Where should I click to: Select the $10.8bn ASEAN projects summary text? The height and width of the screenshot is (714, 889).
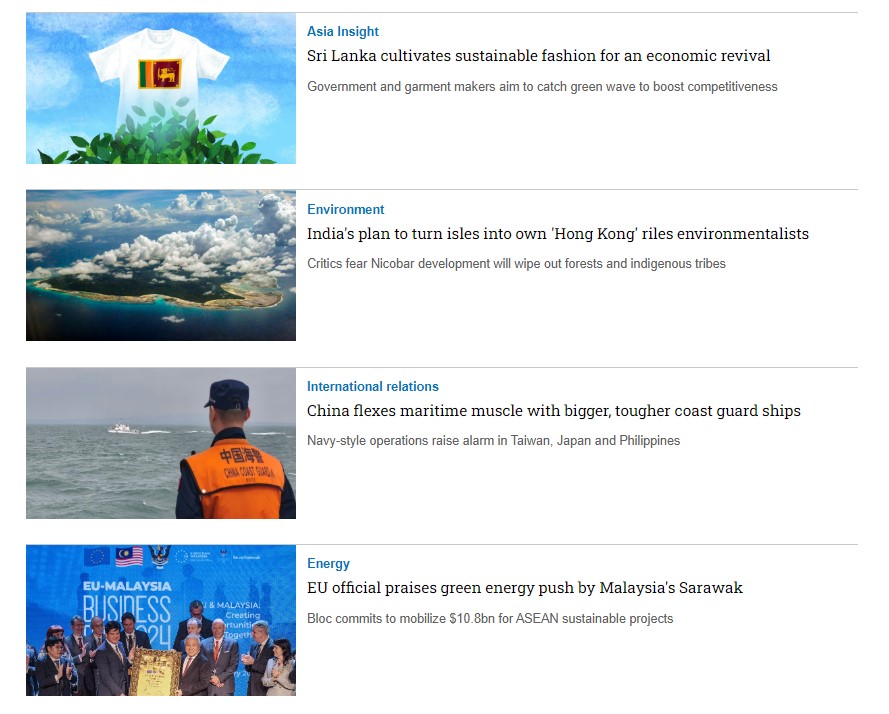pyautogui.click(x=490, y=619)
